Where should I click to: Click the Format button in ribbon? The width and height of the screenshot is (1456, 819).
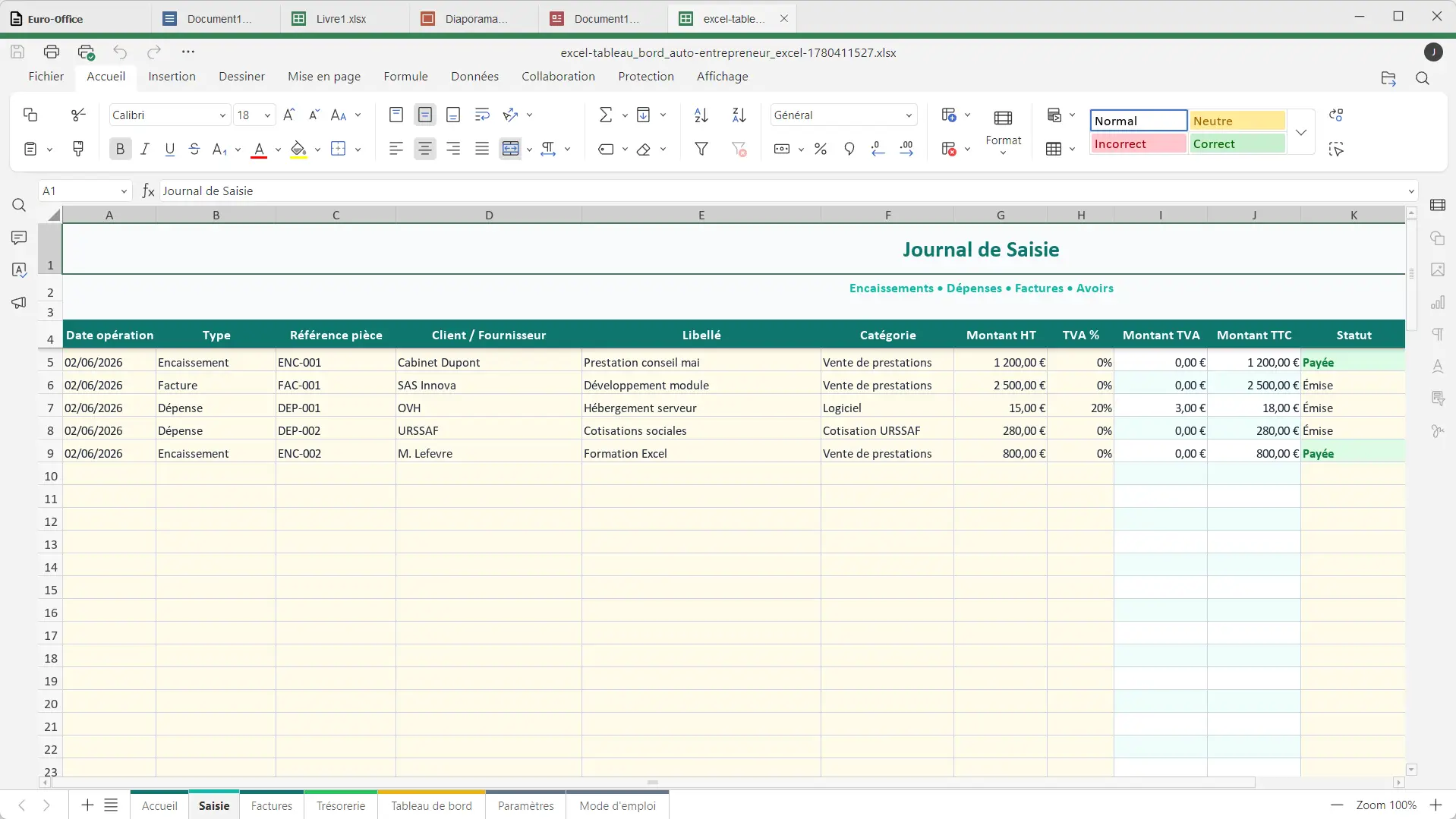click(x=1004, y=131)
